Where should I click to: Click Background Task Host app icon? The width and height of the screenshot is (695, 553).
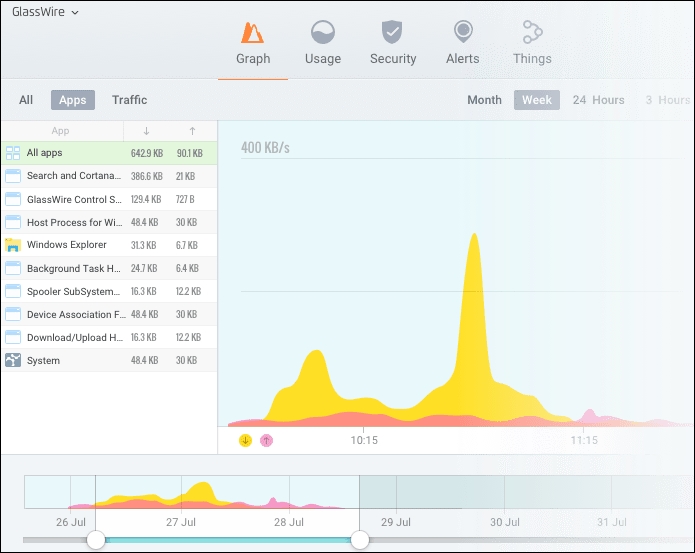point(13,268)
